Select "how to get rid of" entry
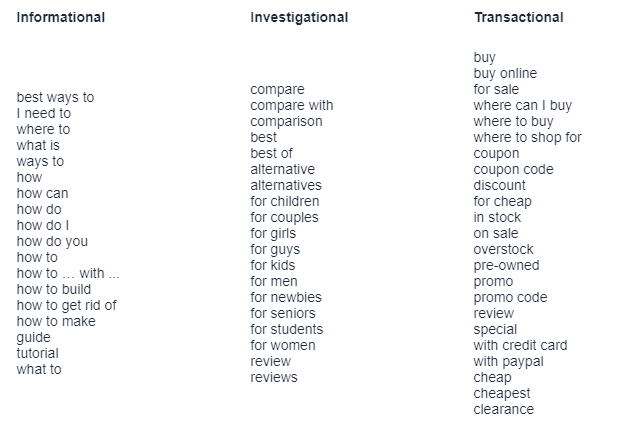Screen dimensions: 629x427 66,305
